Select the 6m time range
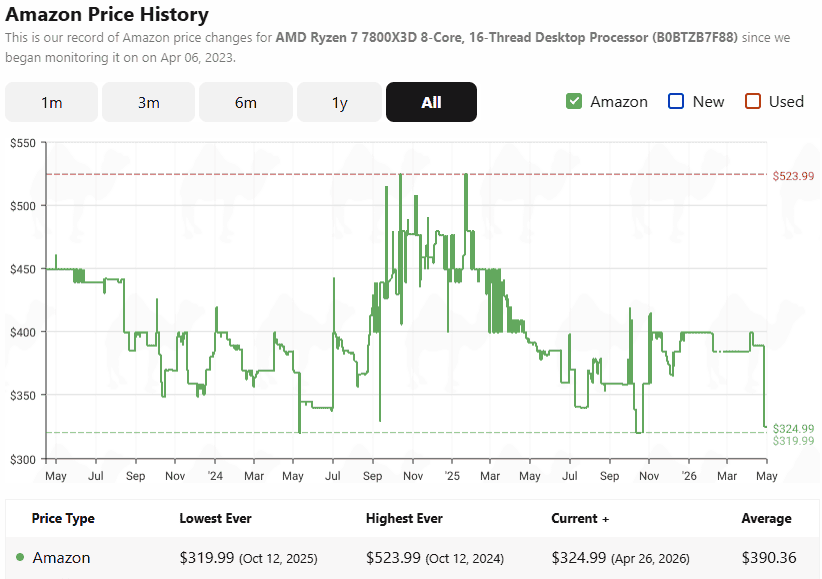Image resolution: width=822 pixels, height=579 pixels. point(246,102)
